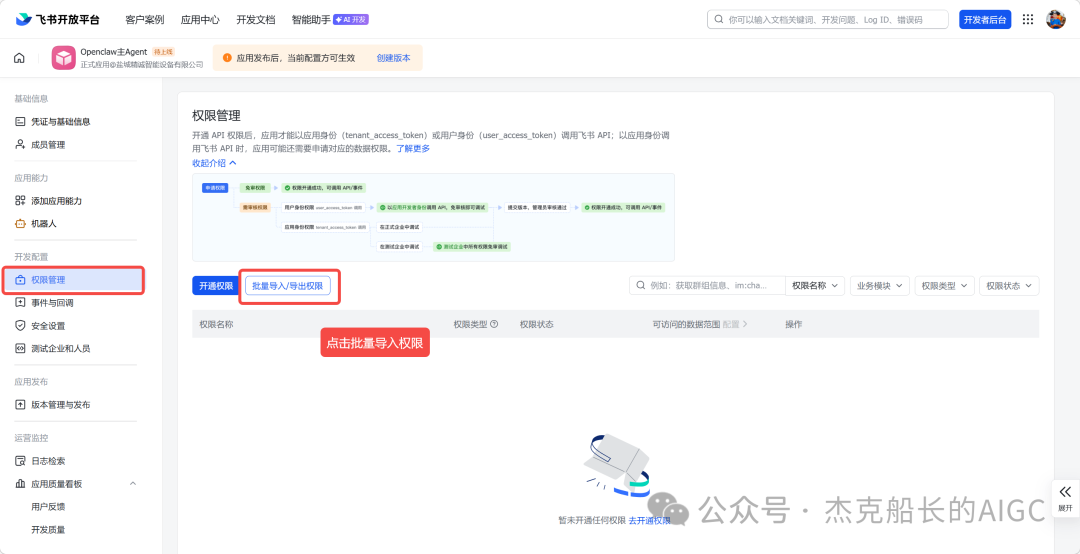The width and height of the screenshot is (1080, 554).
Task: Click the 去开通权限 link
Action: coord(650,521)
